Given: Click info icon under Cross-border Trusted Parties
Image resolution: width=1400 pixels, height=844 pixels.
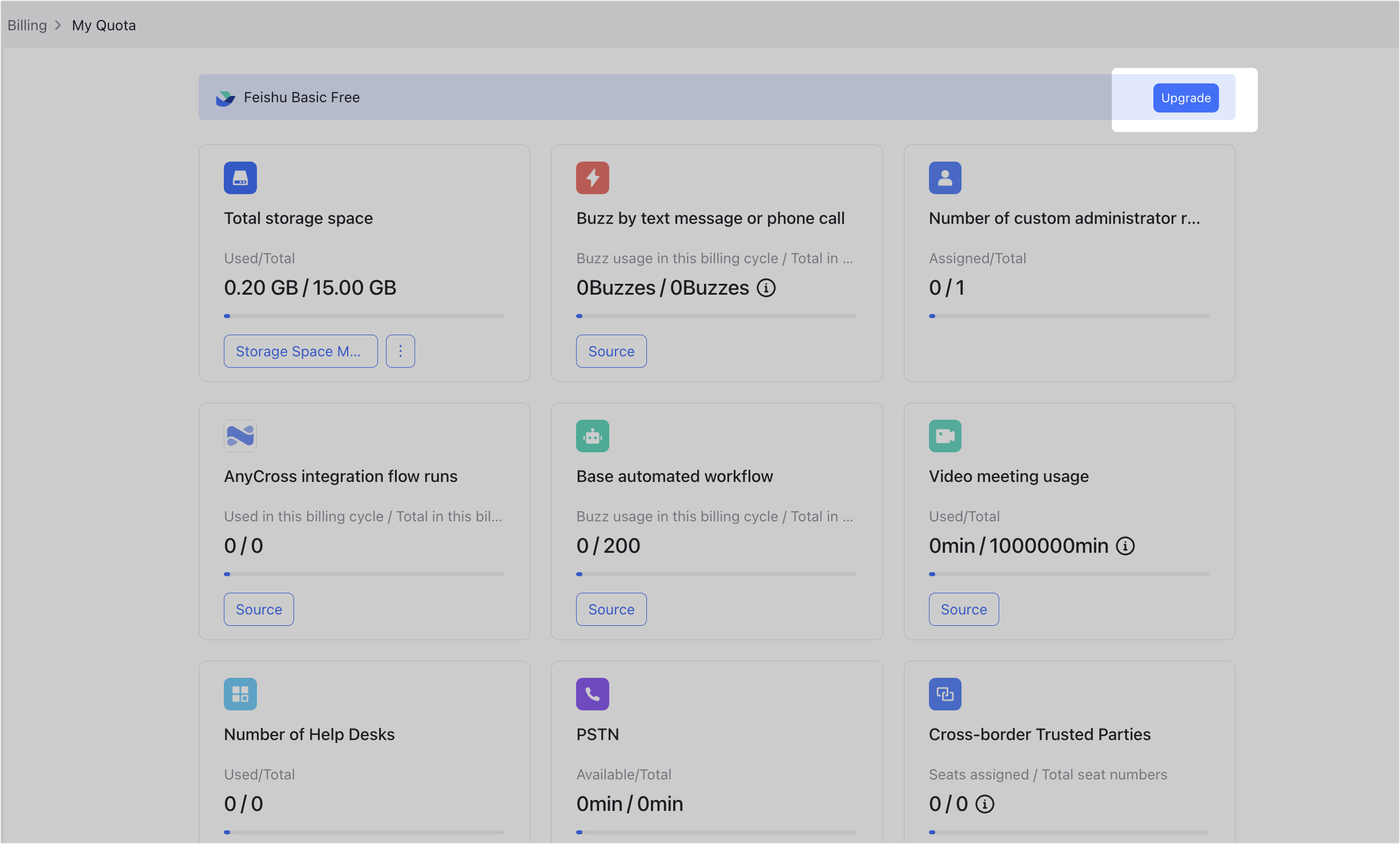Looking at the screenshot, I should [984, 805].
